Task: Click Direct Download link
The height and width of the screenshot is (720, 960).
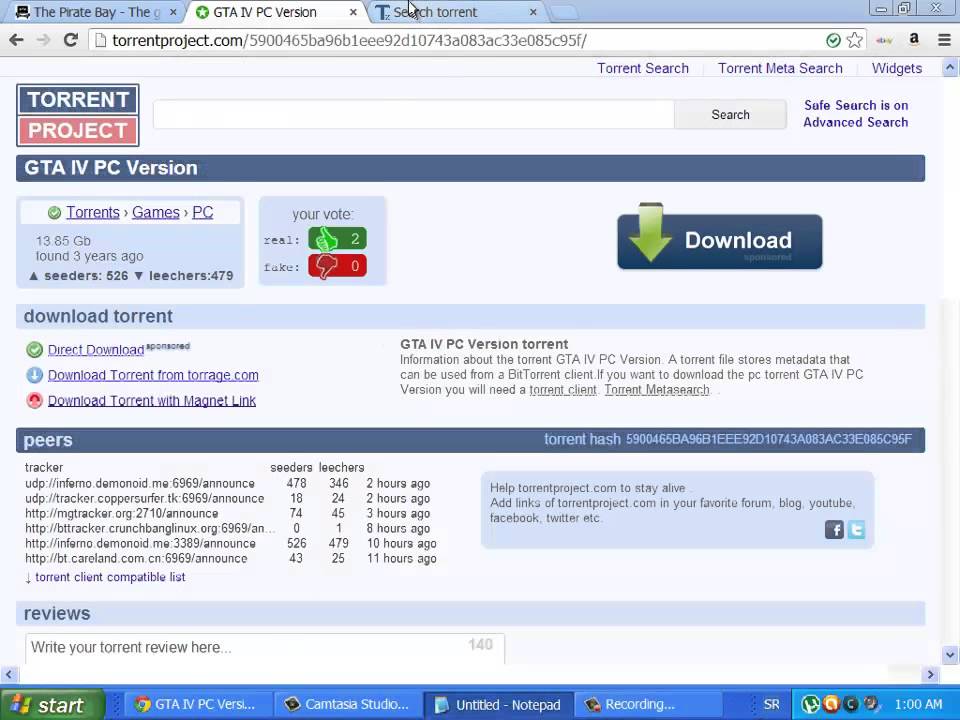Action: tap(96, 350)
